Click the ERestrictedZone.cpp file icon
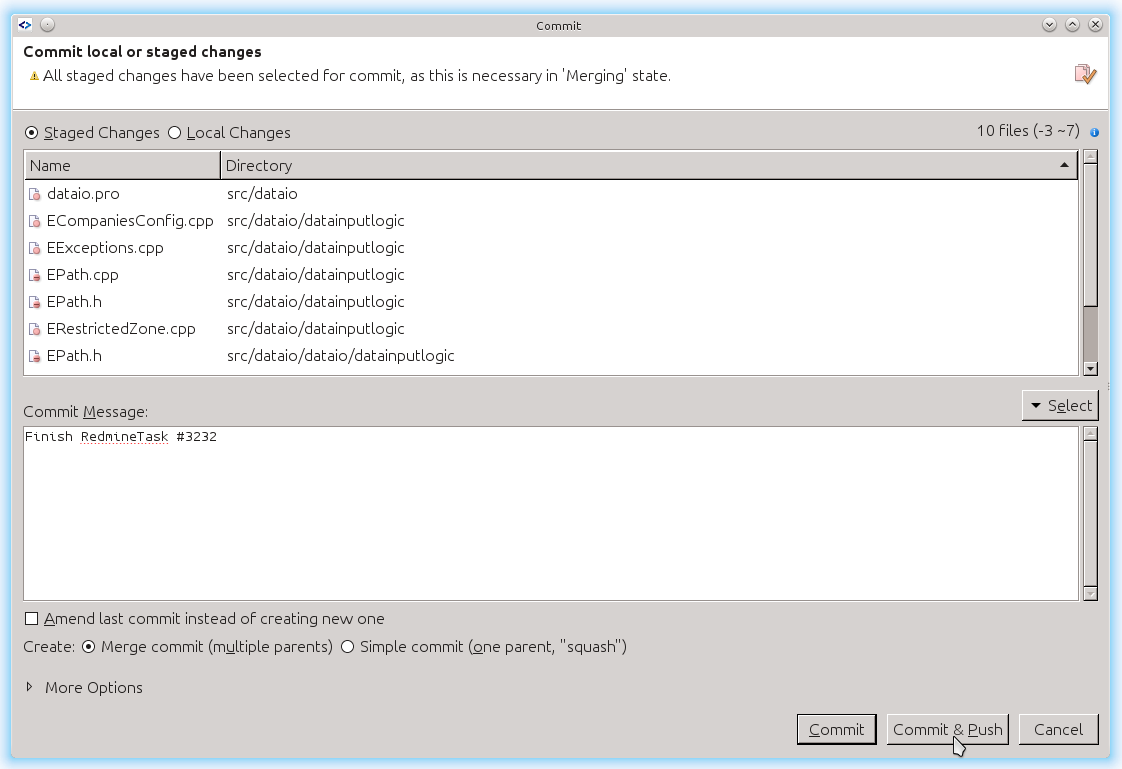The width and height of the screenshot is (1122, 769). tap(35, 329)
